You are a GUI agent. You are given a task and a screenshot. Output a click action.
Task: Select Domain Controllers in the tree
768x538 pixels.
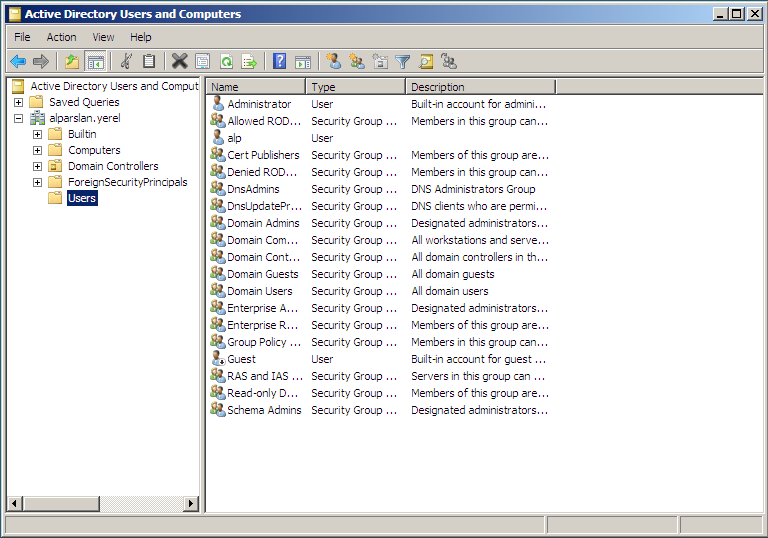(x=113, y=166)
